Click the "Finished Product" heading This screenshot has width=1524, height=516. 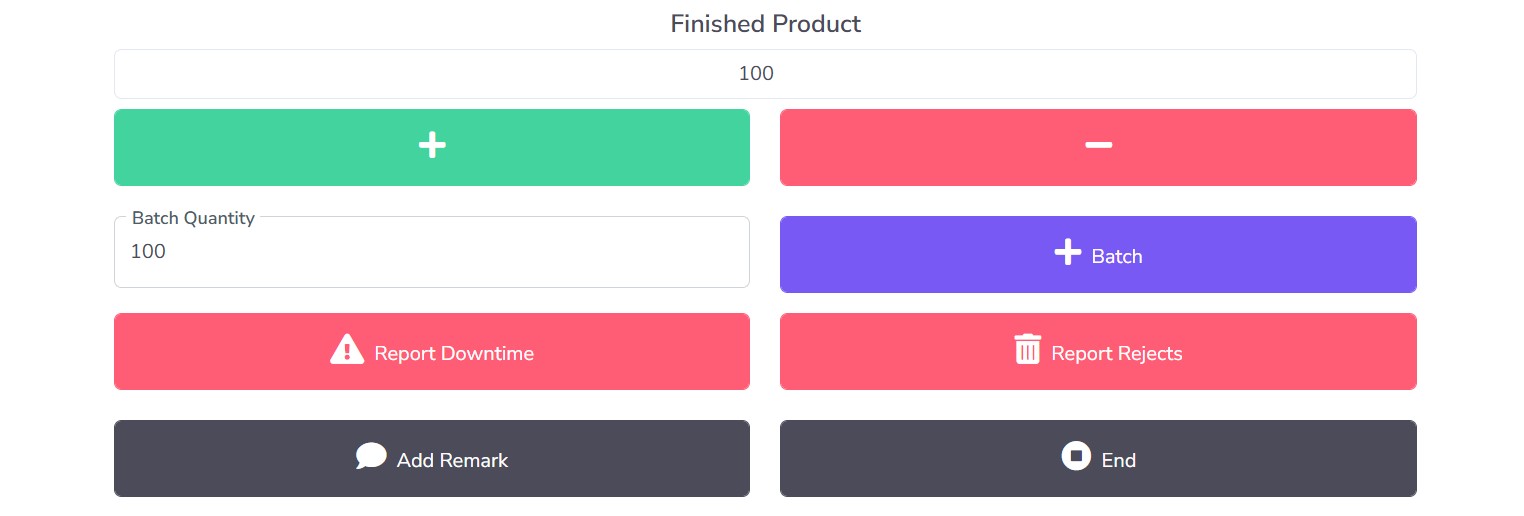click(x=765, y=24)
